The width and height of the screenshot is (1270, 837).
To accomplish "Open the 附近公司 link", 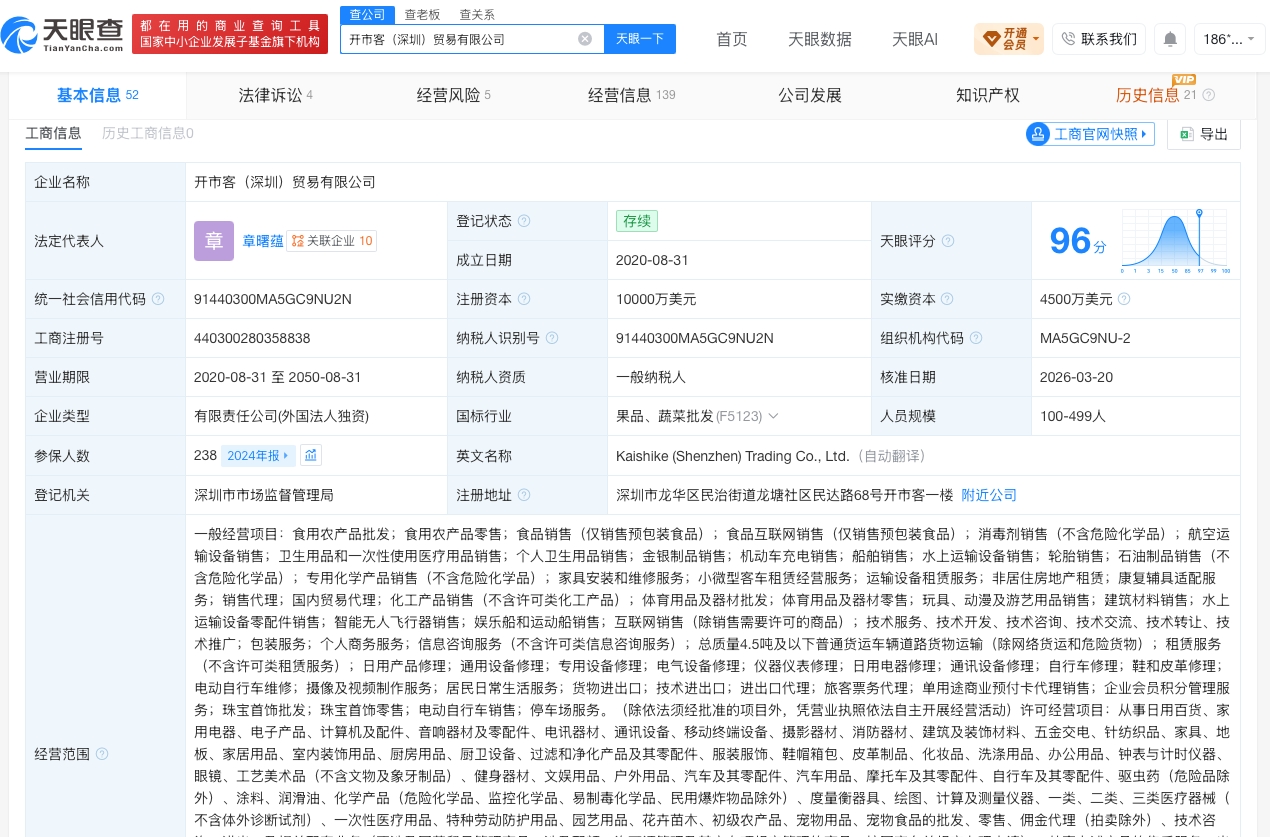I will tap(989, 495).
